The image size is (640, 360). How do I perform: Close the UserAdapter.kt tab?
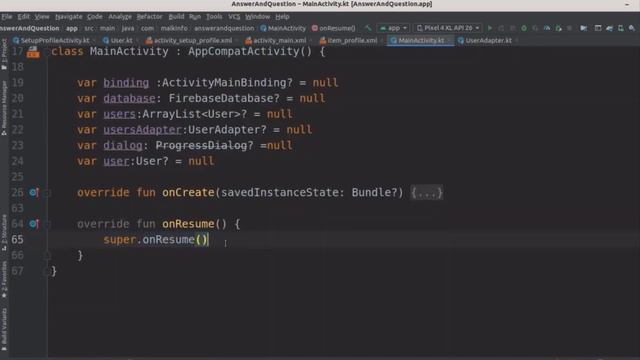[x=517, y=40]
